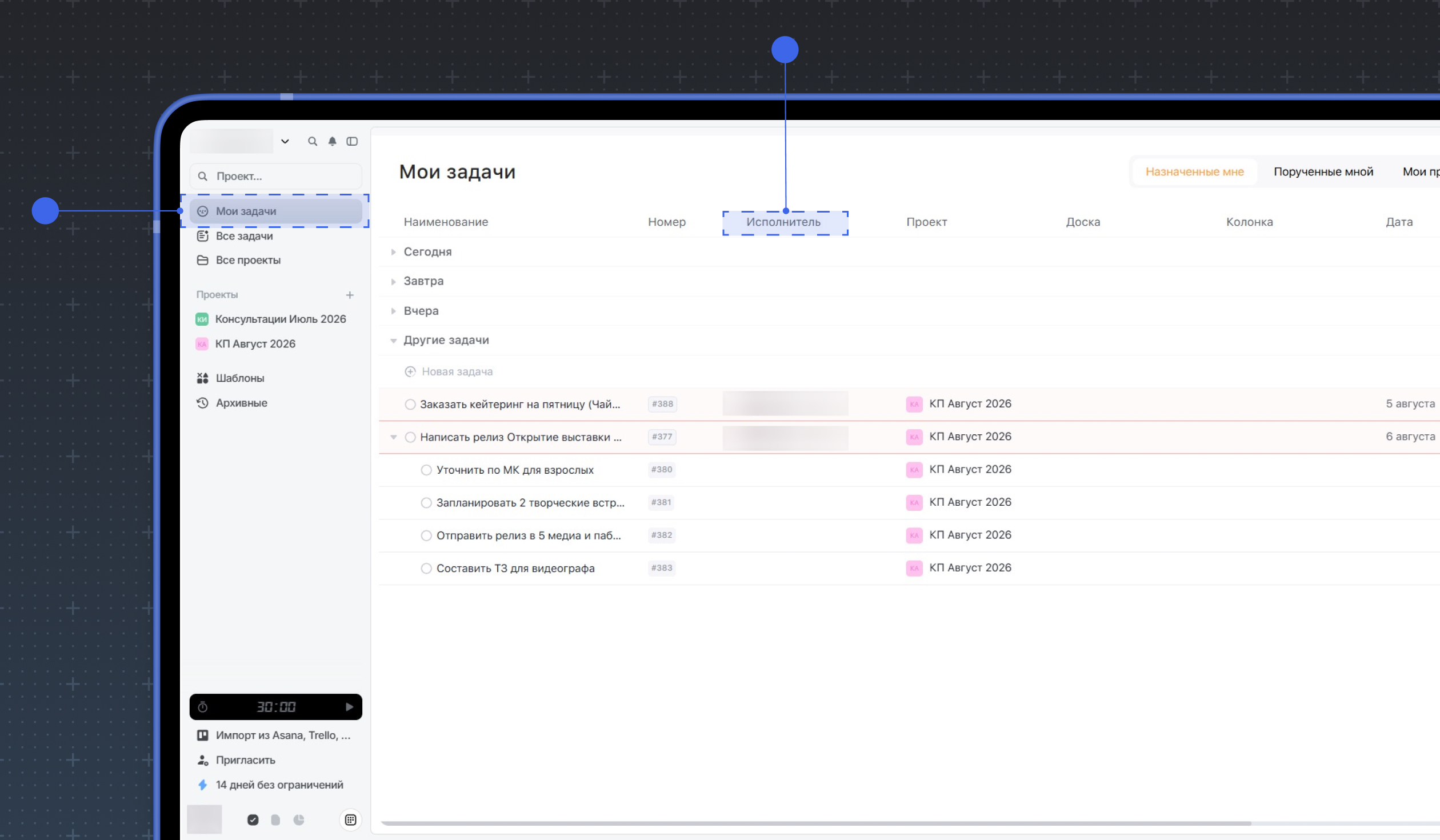Click the КА badge in #383 row

[914, 568]
